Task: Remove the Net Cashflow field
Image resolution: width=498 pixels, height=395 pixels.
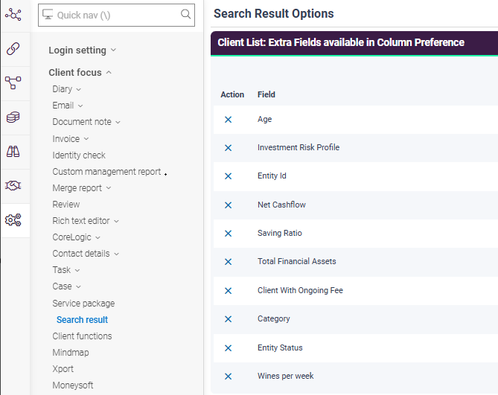Action: 228,205
